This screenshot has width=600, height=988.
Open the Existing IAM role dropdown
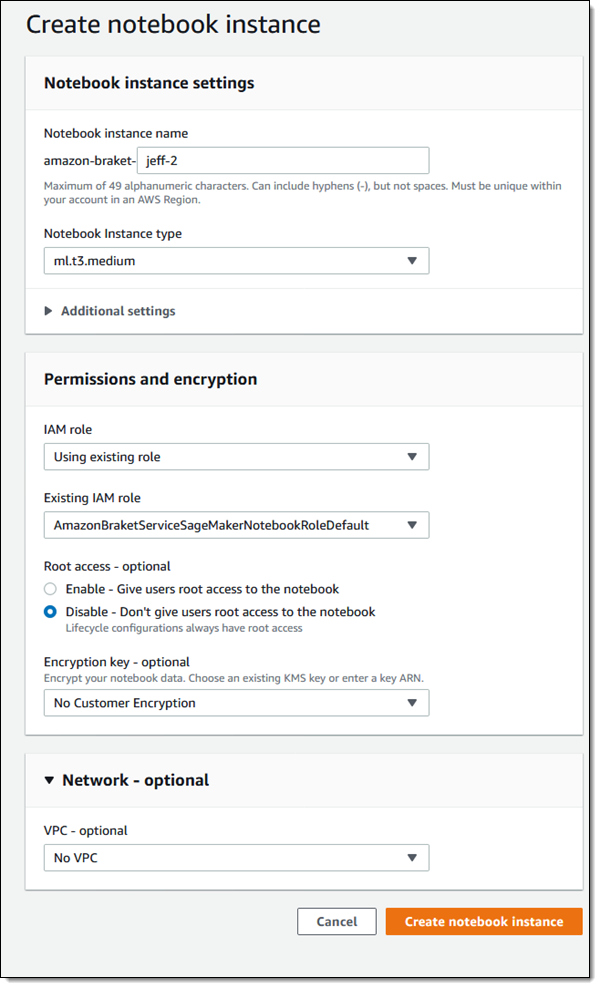click(x=236, y=525)
